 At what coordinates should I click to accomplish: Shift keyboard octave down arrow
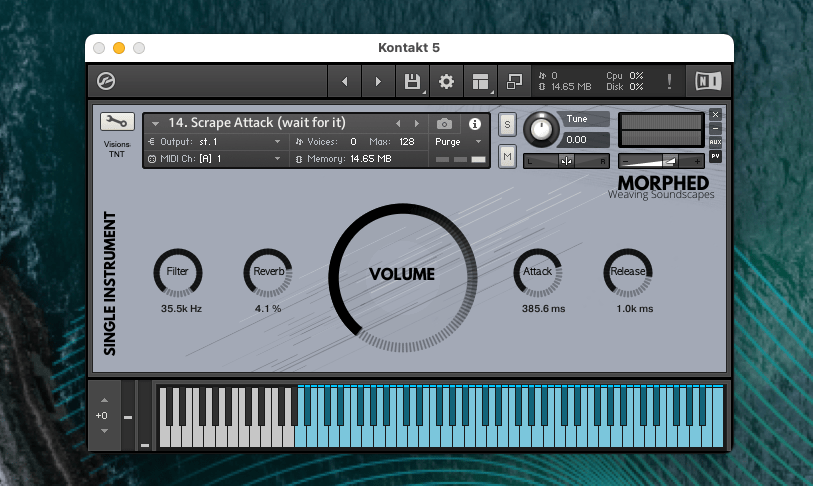[x=104, y=431]
